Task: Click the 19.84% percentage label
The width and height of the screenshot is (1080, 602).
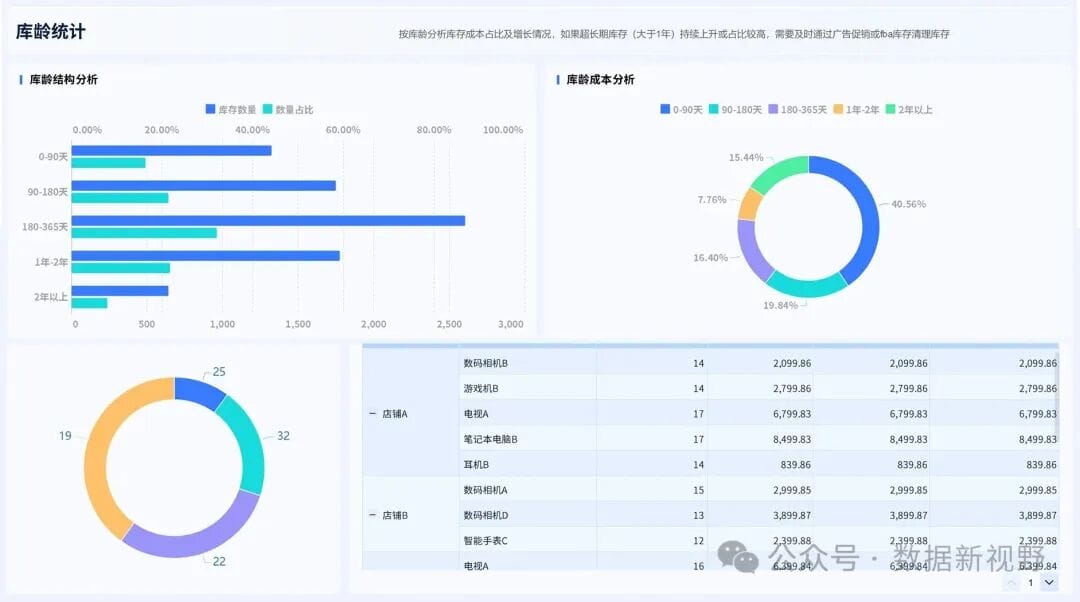Action: [780, 305]
